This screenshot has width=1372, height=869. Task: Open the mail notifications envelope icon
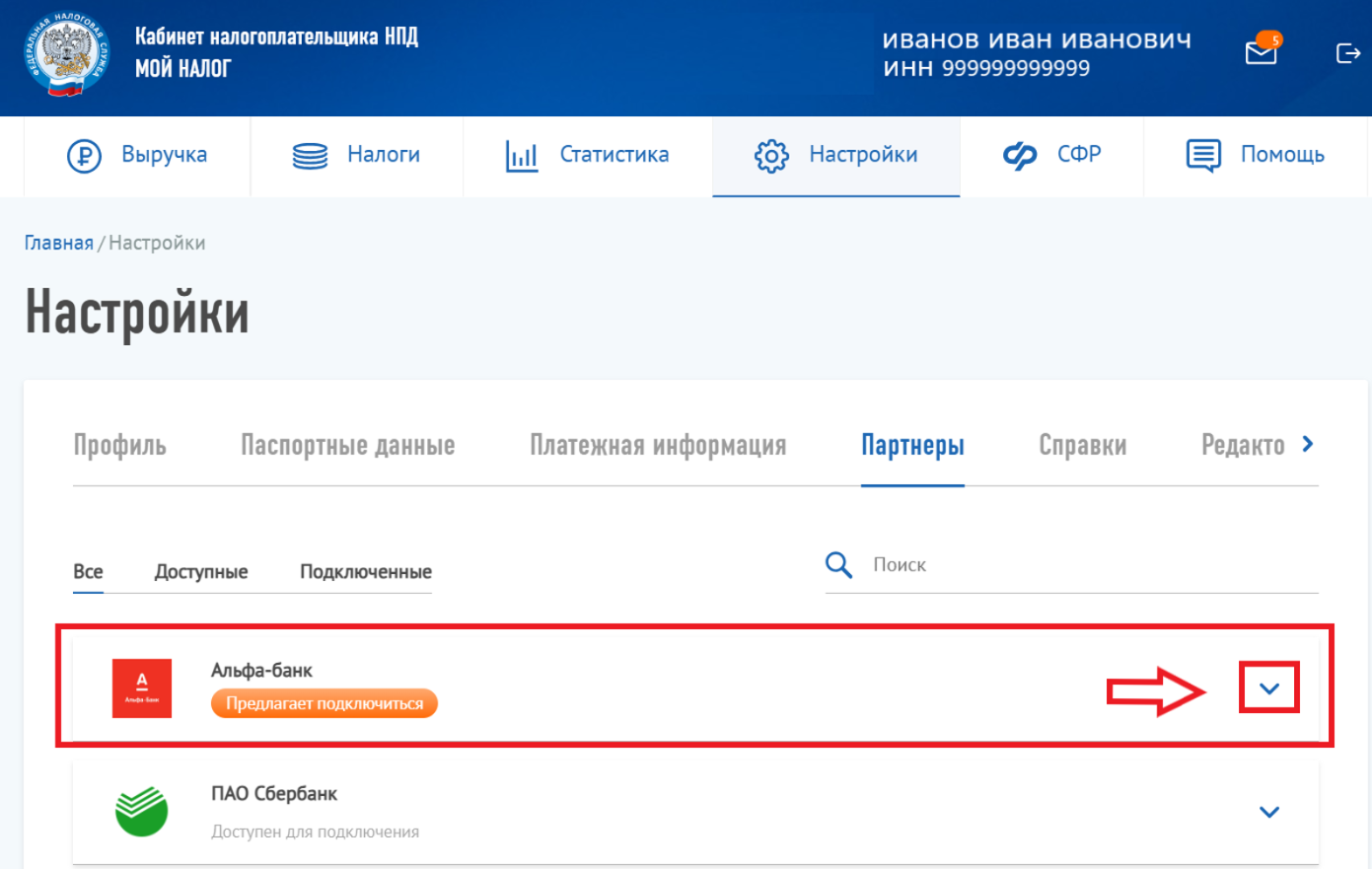click(x=1263, y=49)
